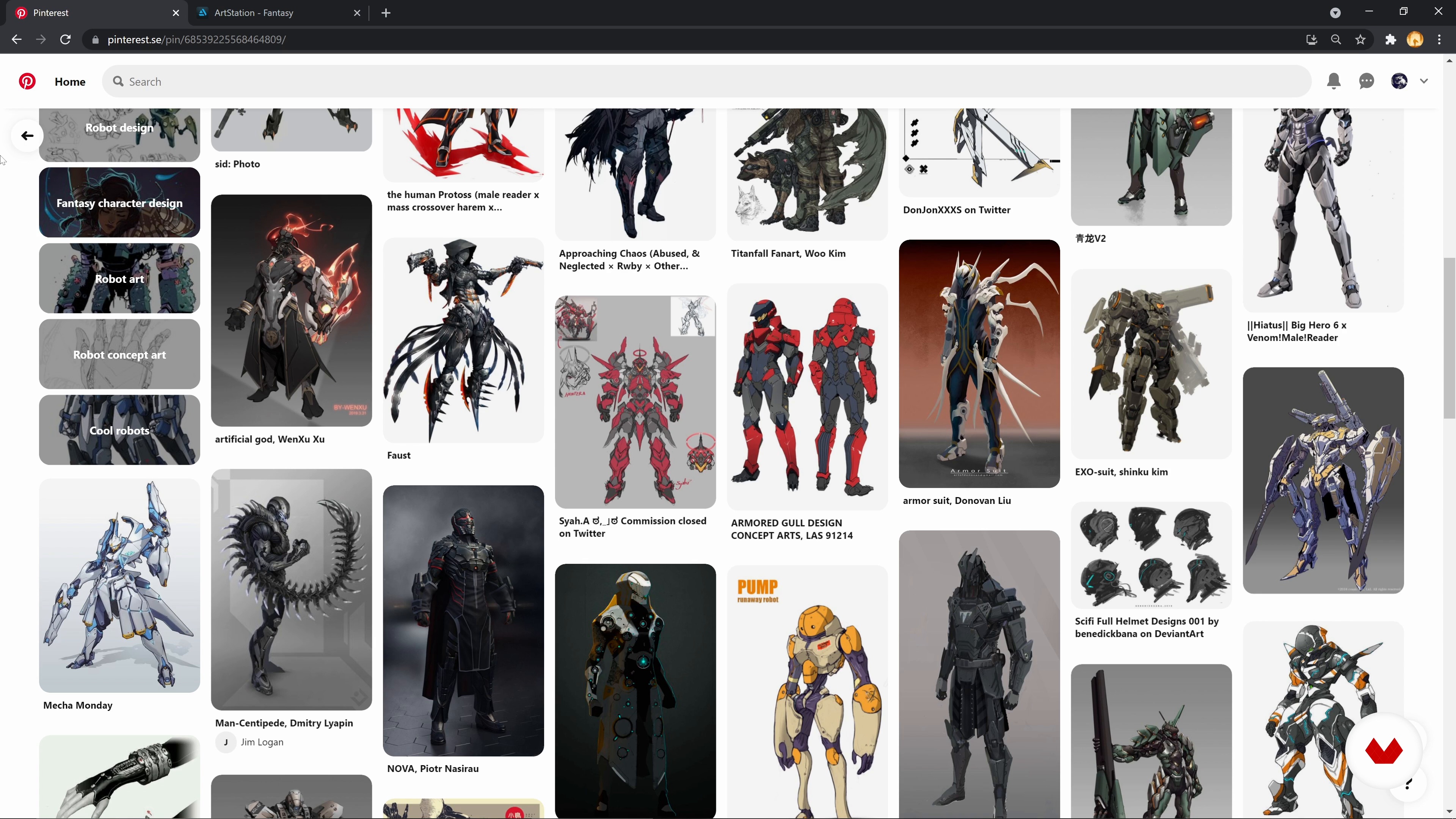
Task: Open the Syah.A Commission closed pin image
Action: [x=635, y=401]
